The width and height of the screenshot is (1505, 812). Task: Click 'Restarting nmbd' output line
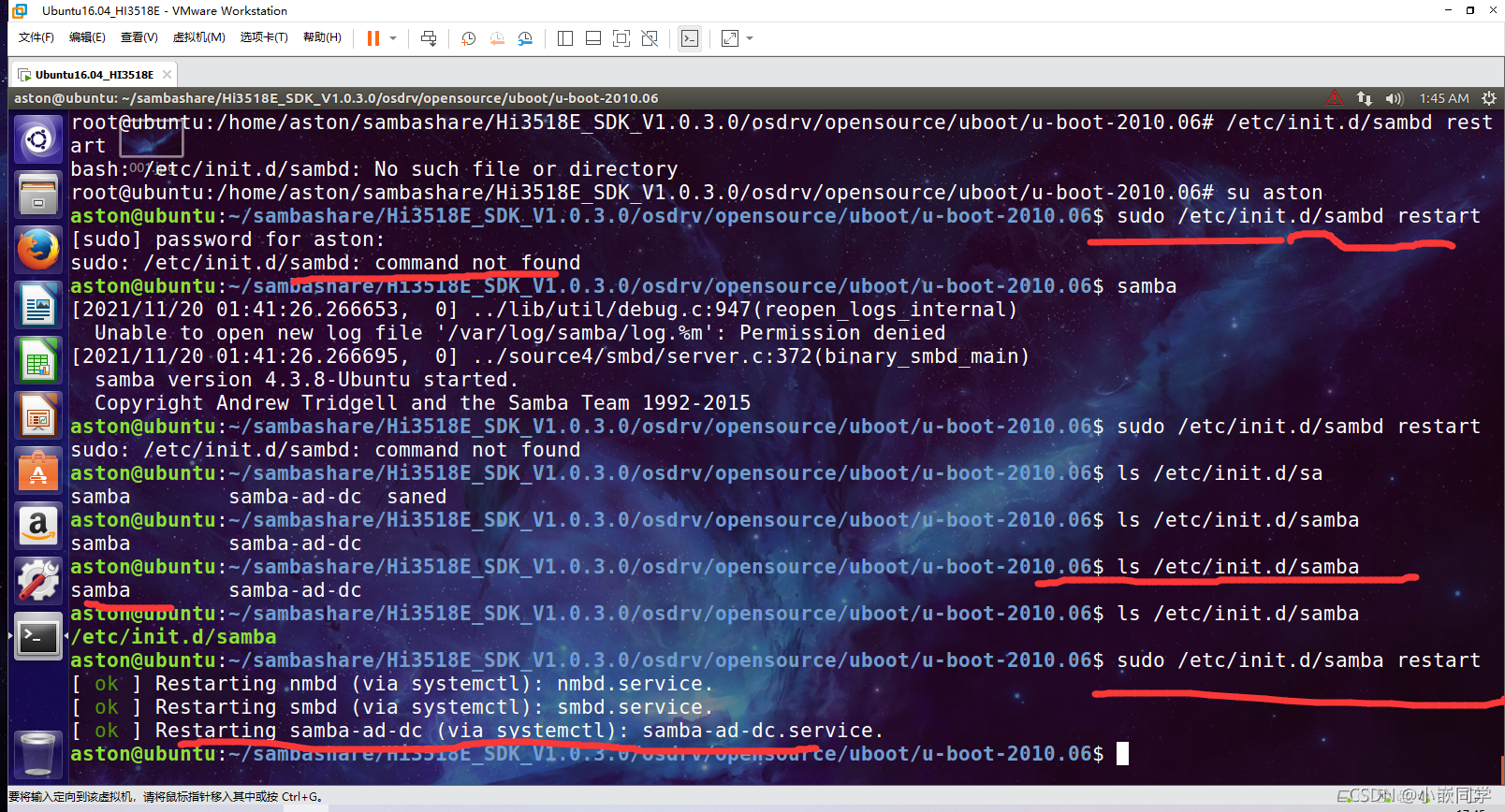pyautogui.click(x=393, y=684)
